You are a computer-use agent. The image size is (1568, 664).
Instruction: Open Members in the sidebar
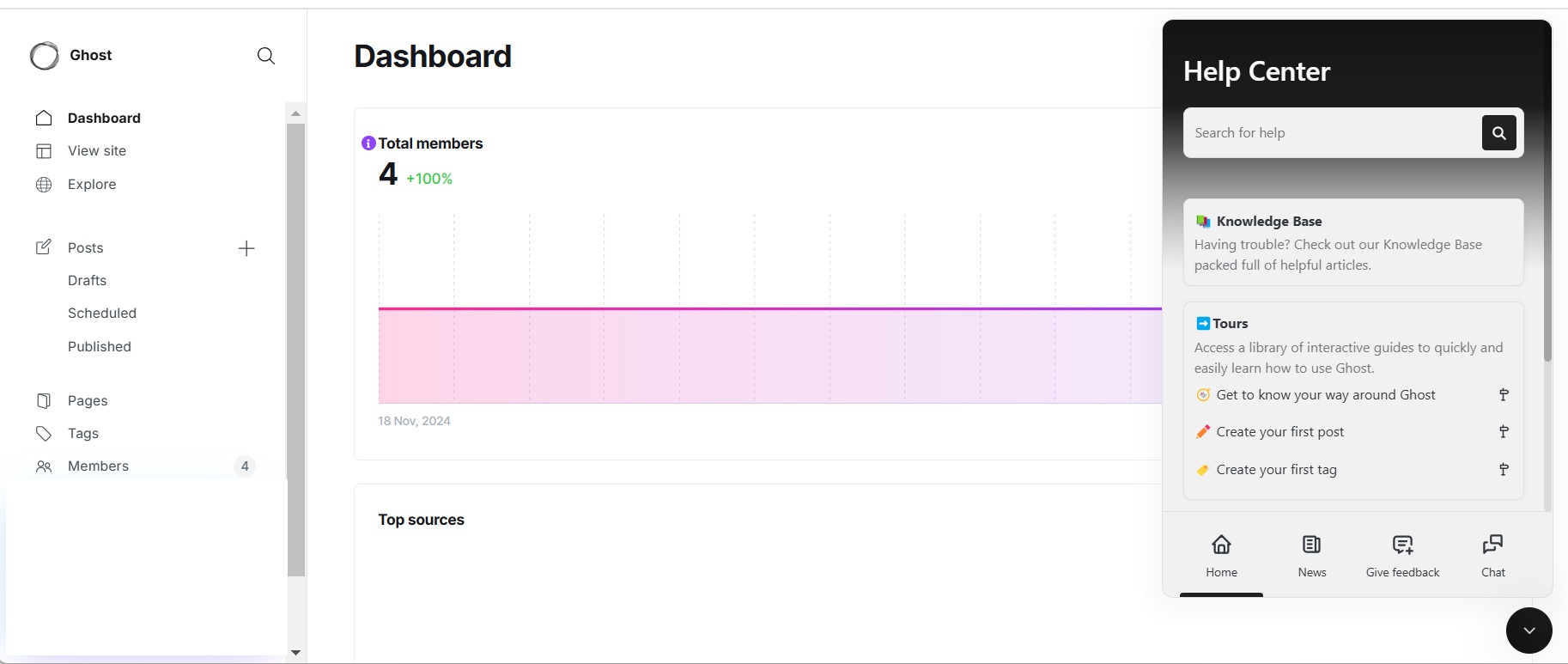tap(98, 466)
